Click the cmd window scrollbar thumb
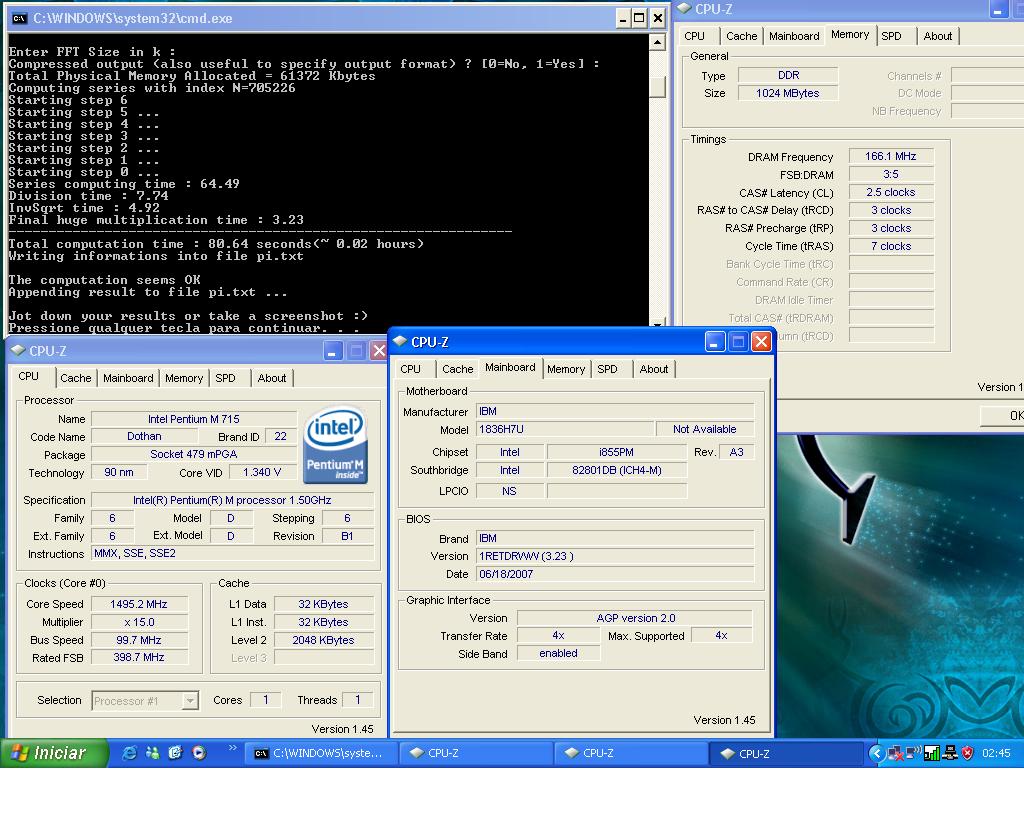This screenshot has height=820, width=1024. (x=657, y=87)
